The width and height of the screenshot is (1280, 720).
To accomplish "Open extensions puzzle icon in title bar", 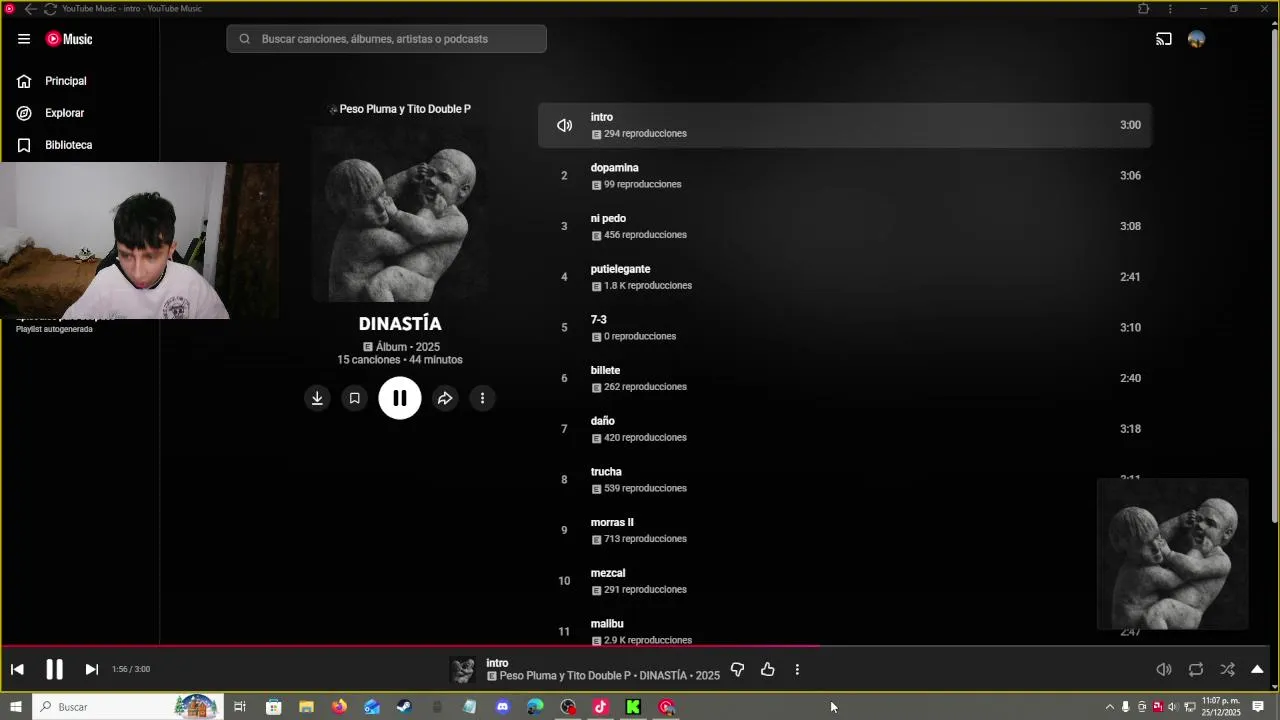I will (1143, 9).
